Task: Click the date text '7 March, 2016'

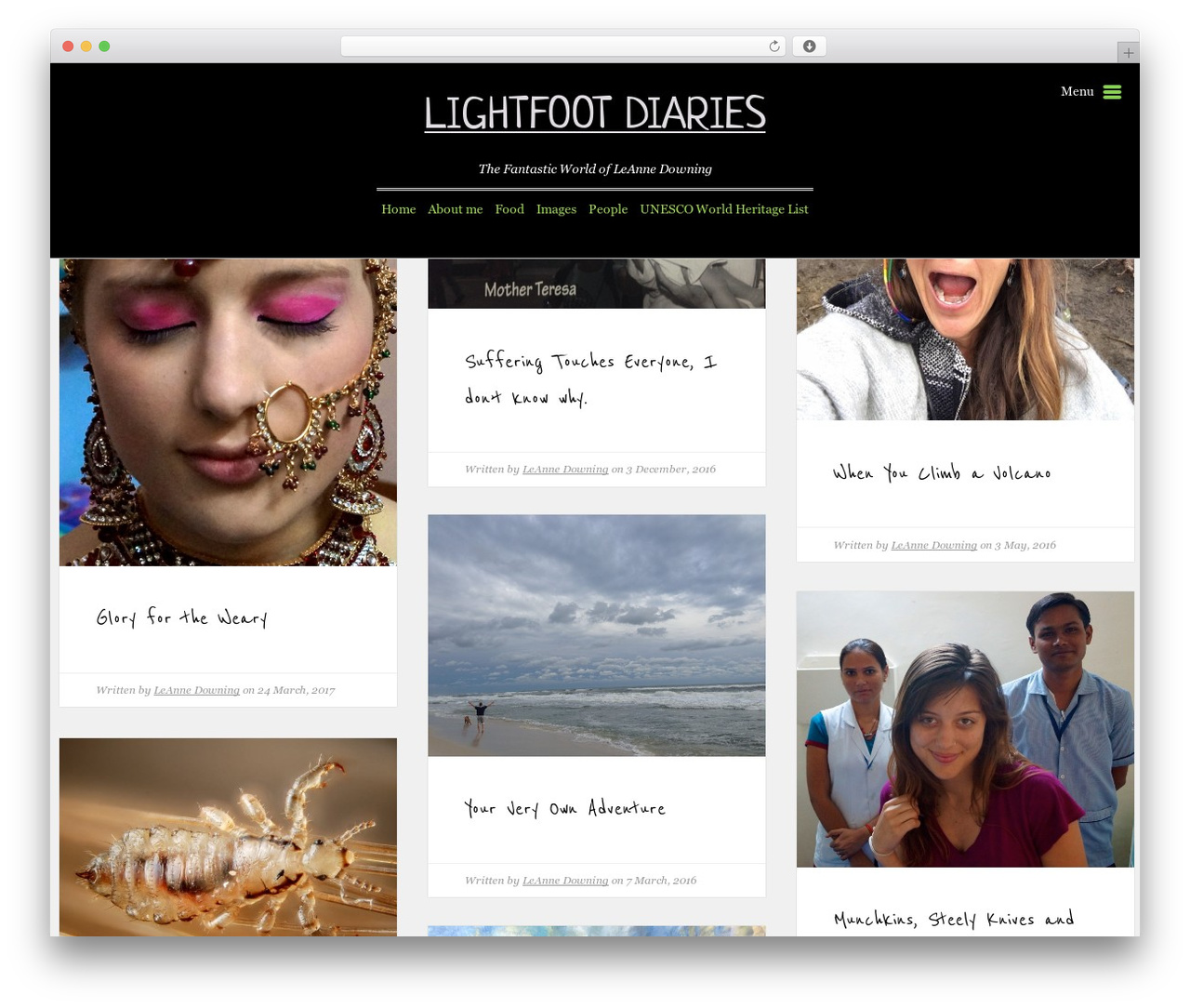Action: tap(661, 880)
